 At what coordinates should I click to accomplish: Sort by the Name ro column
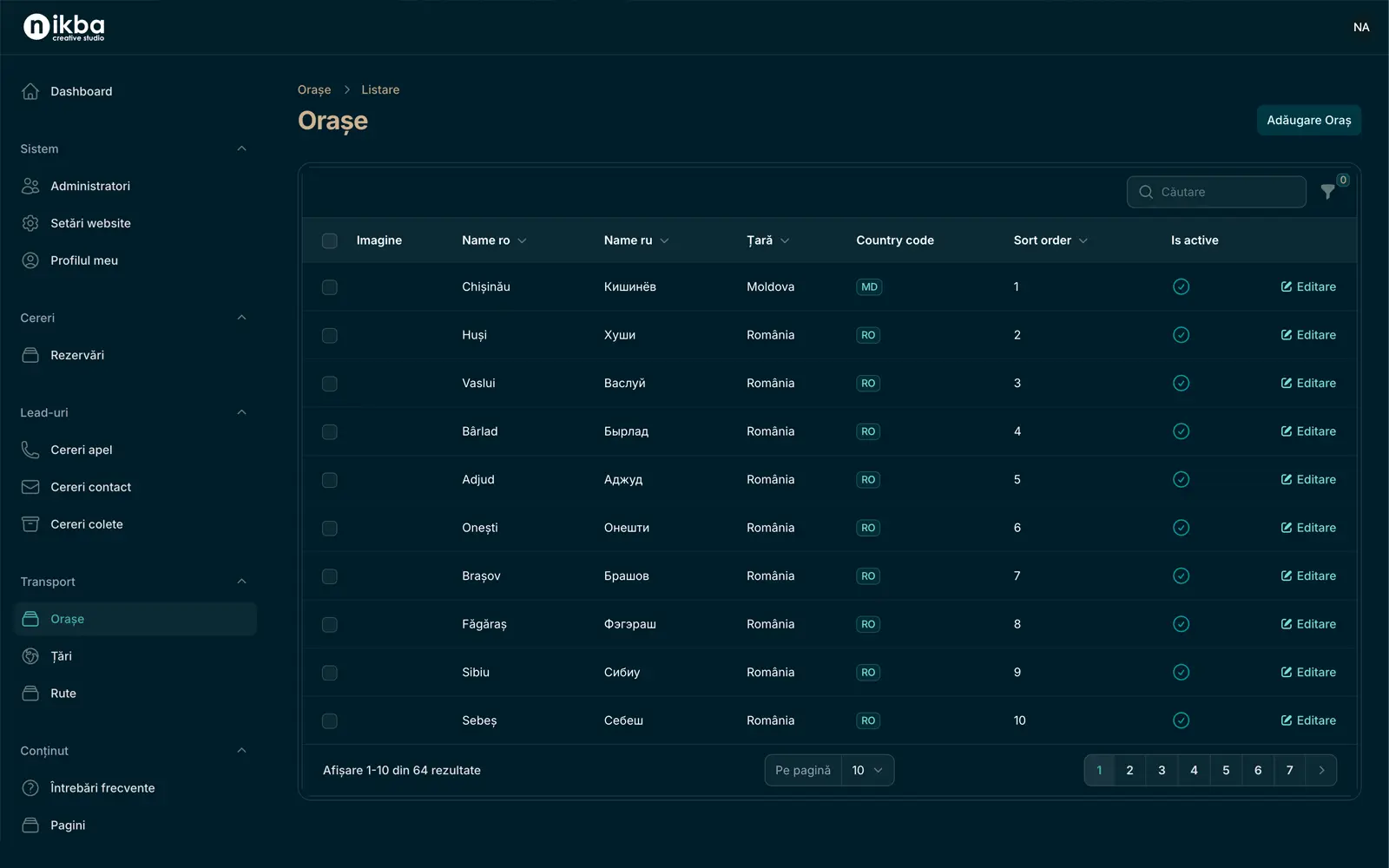pyautogui.click(x=494, y=240)
